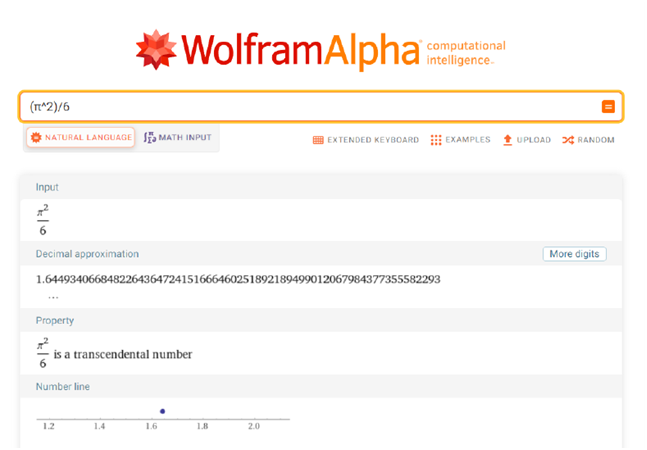Image resolution: width=647 pixels, height=450 pixels.
Task: Click the decimal value 1.64493406684...
Action: (238, 280)
